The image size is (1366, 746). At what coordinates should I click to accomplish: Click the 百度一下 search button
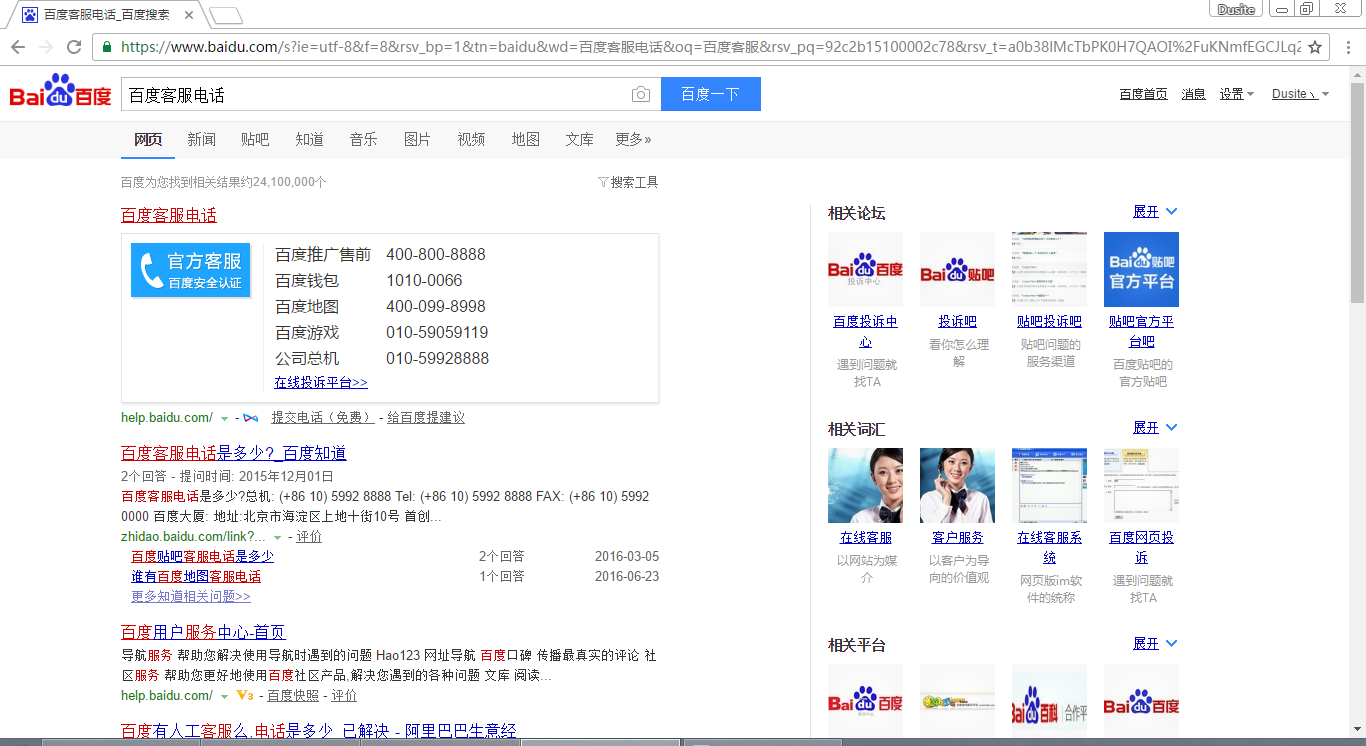click(711, 94)
